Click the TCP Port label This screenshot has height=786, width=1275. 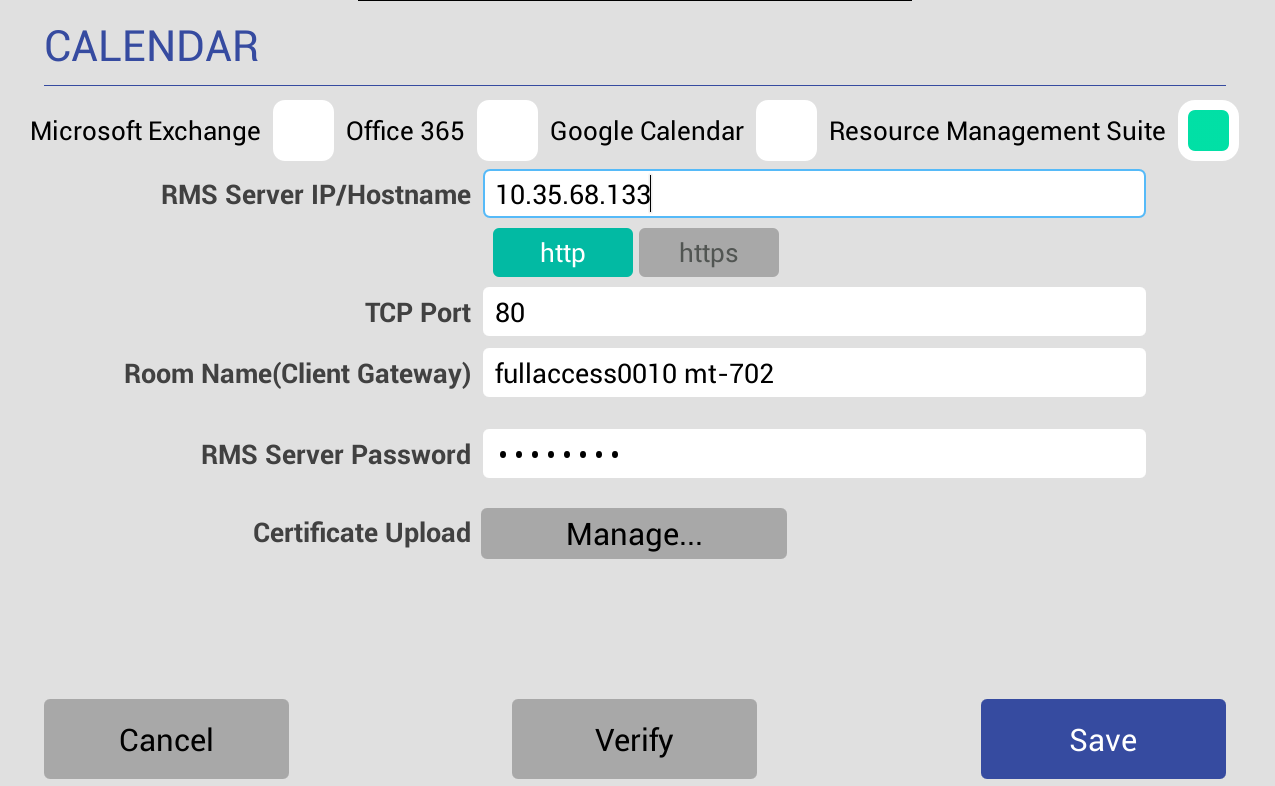point(418,313)
